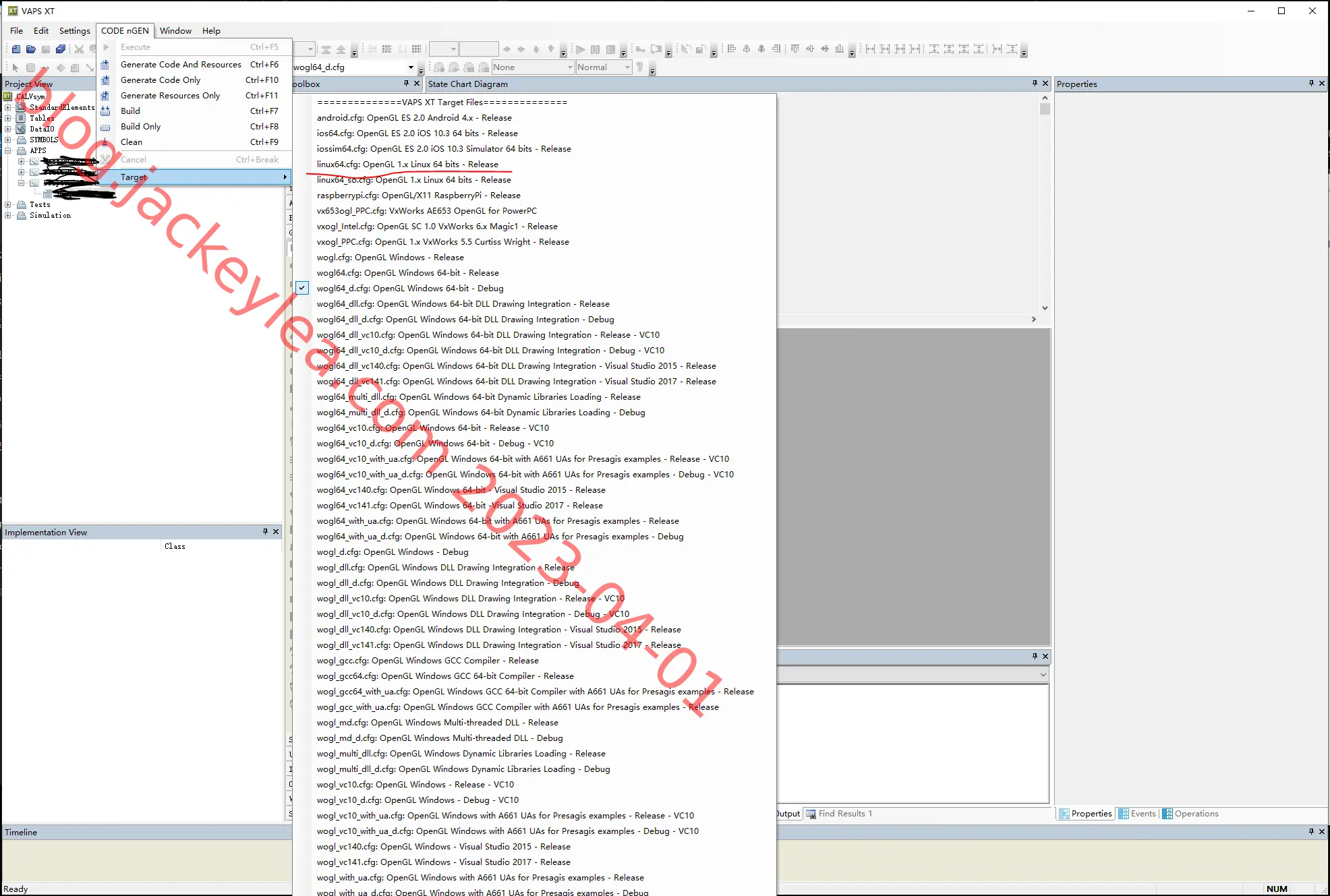Click the diagram vertical scrollbar down arrow
The image size is (1330, 896).
[1045, 308]
